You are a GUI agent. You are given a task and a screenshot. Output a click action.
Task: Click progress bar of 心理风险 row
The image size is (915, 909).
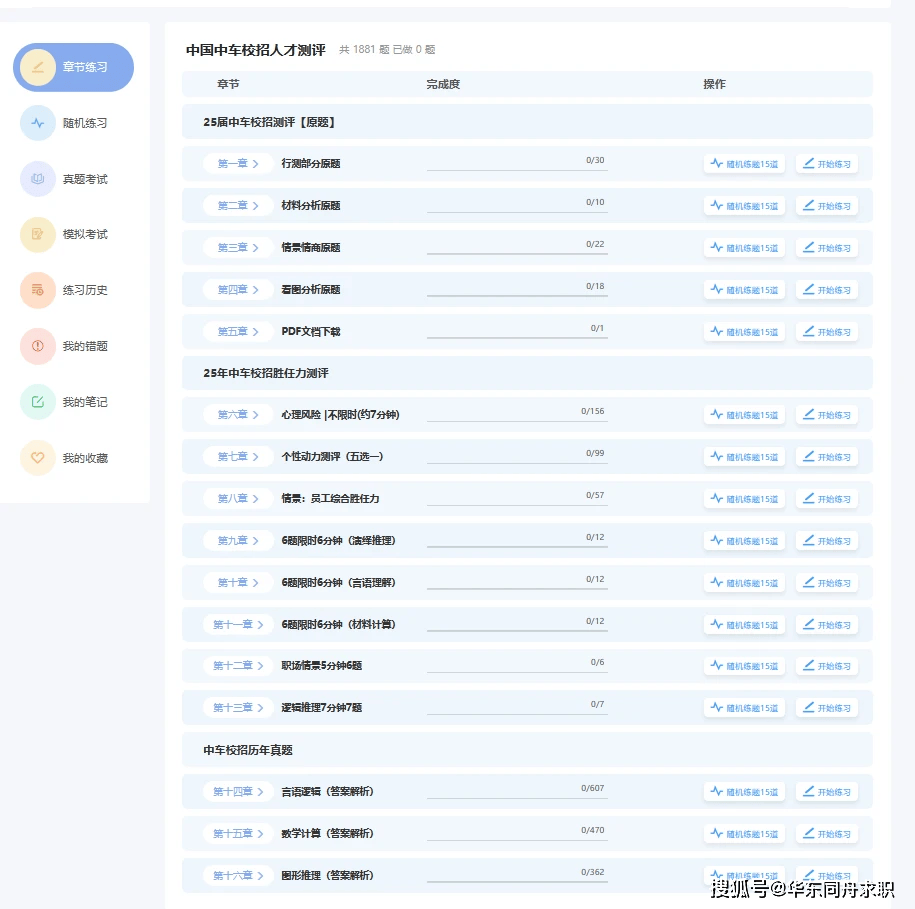tap(517, 421)
